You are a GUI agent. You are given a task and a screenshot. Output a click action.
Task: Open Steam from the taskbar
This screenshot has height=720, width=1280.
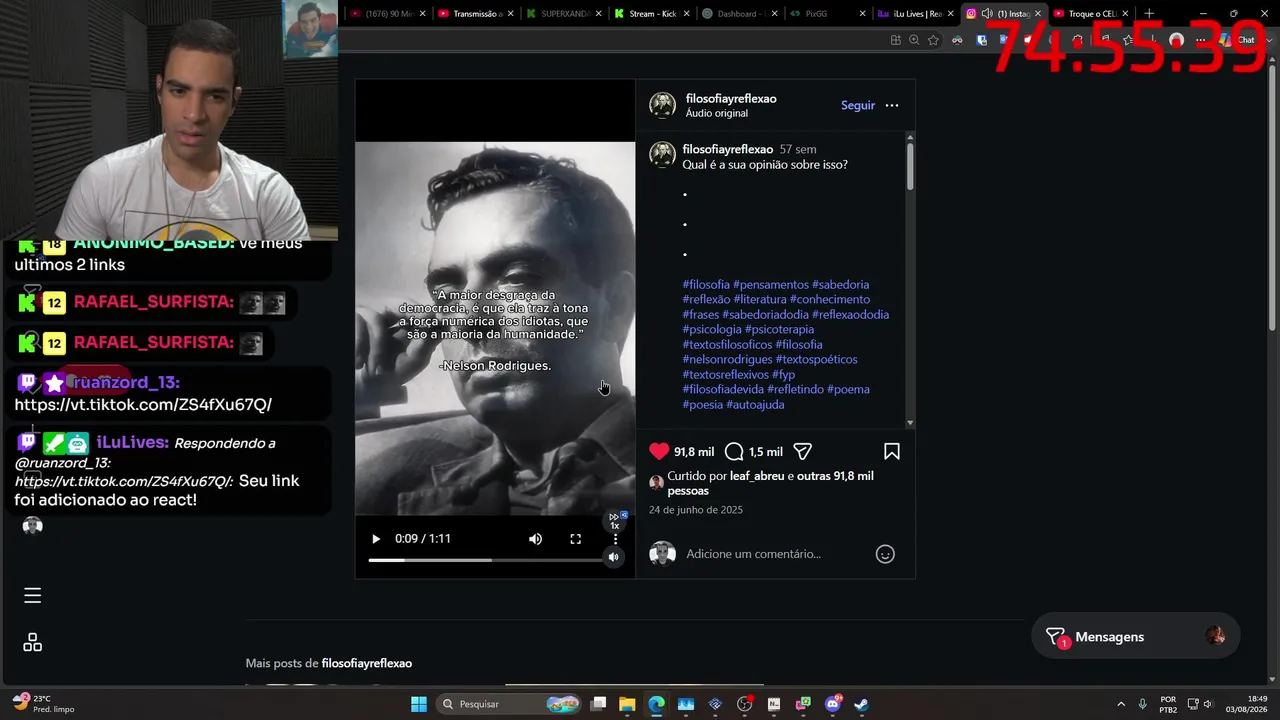[862, 704]
